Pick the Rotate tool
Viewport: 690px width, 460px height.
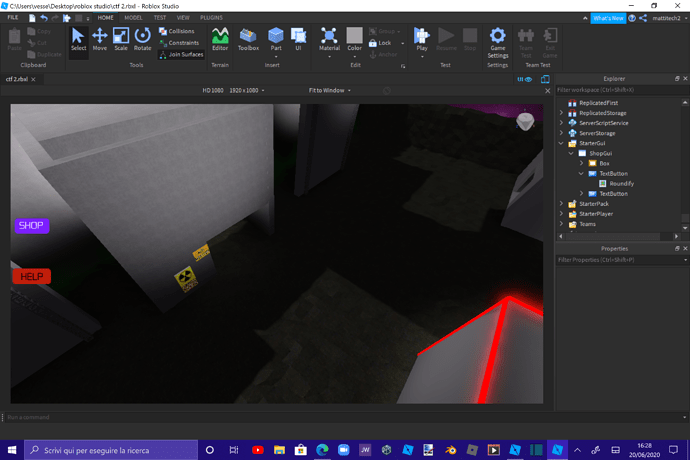coord(142,39)
